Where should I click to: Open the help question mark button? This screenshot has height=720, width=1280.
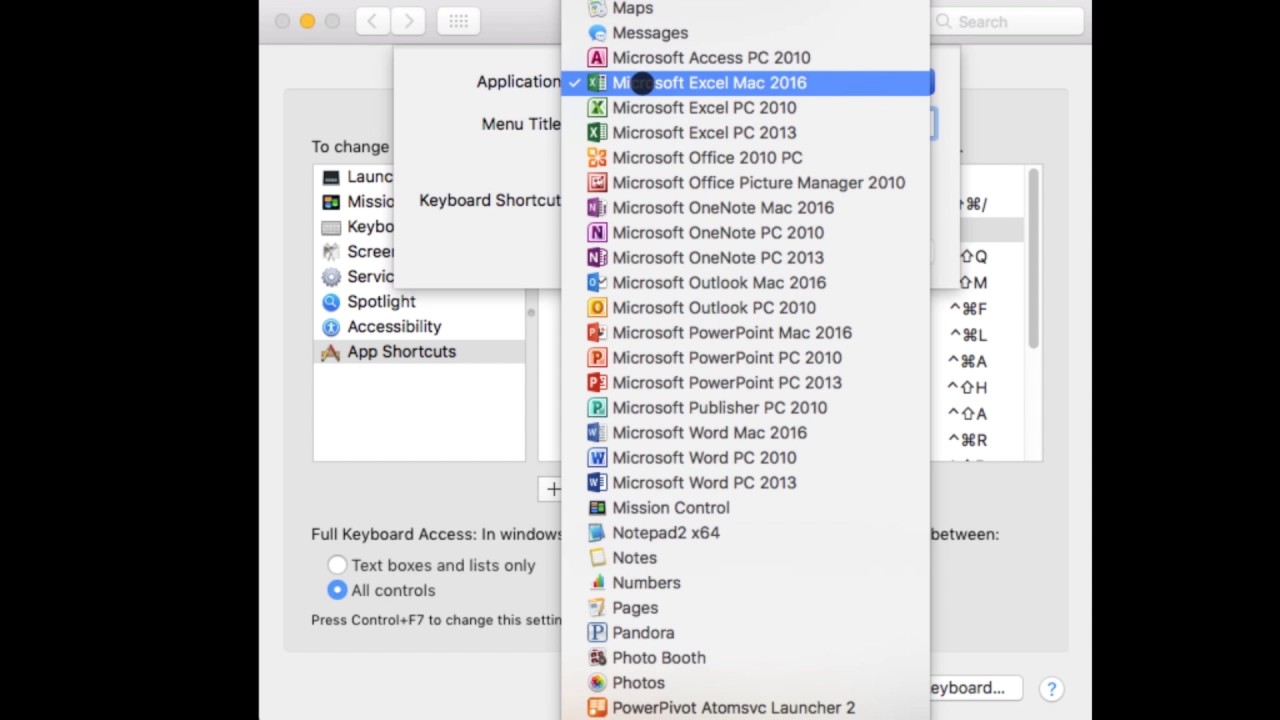(1051, 688)
